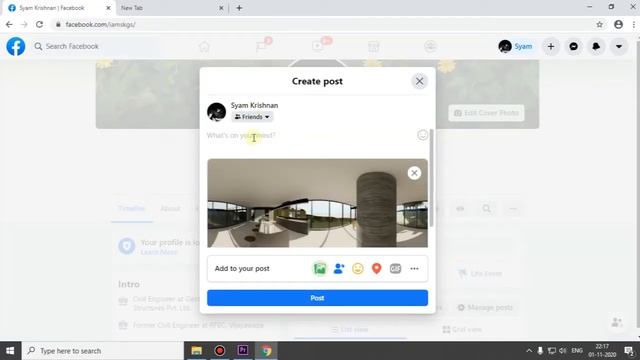Click the 'What's on your mind?' text field
This screenshot has width=640, height=360.
310,136
